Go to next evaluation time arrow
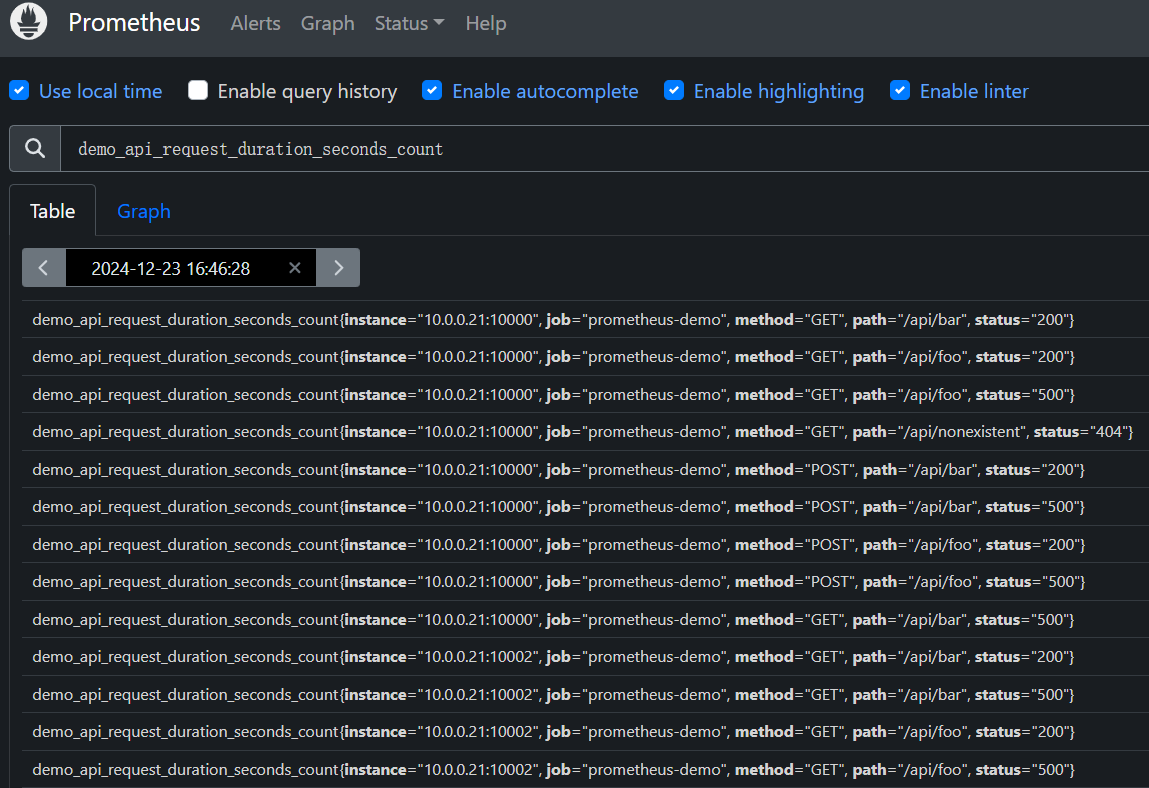The image size is (1149, 788). coord(338,268)
